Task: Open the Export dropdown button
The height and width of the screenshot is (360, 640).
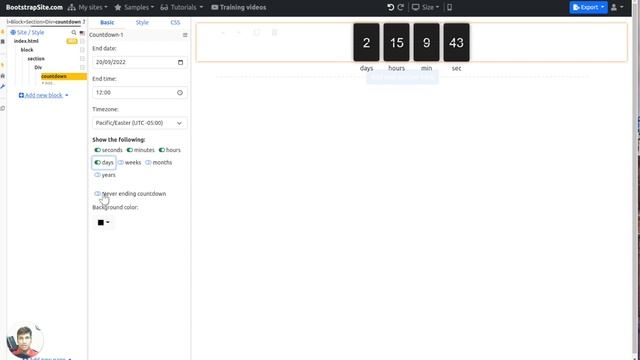Action: (x=588, y=7)
